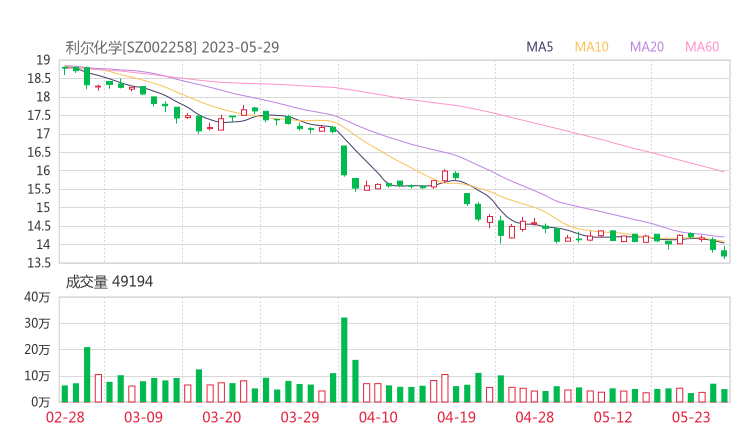Click the 15.5 price axis label
The width and height of the screenshot is (740, 440).
pyautogui.click(x=39, y=189)
